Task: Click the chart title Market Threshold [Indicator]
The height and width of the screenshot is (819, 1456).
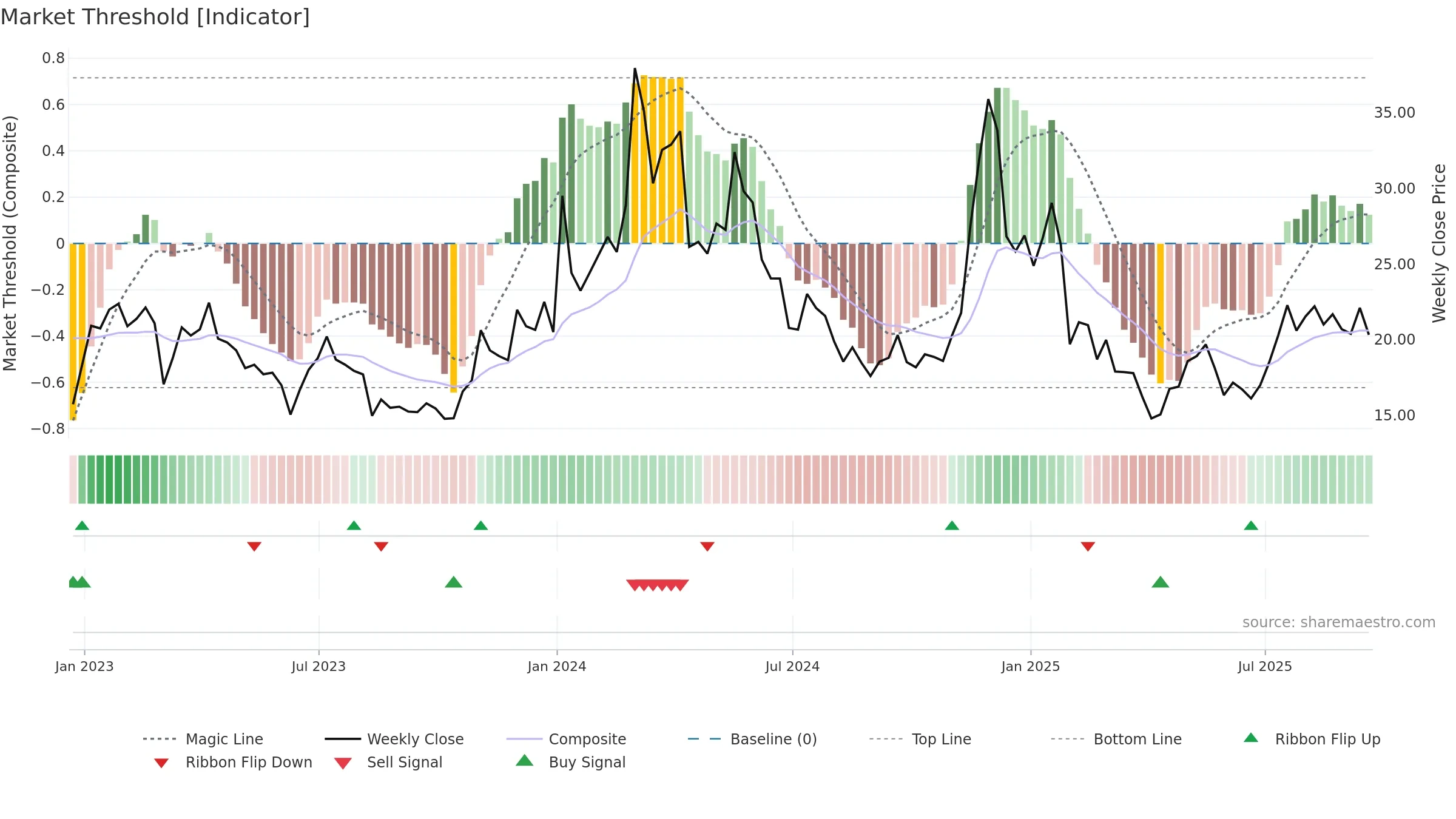Action: click(155, 17)
